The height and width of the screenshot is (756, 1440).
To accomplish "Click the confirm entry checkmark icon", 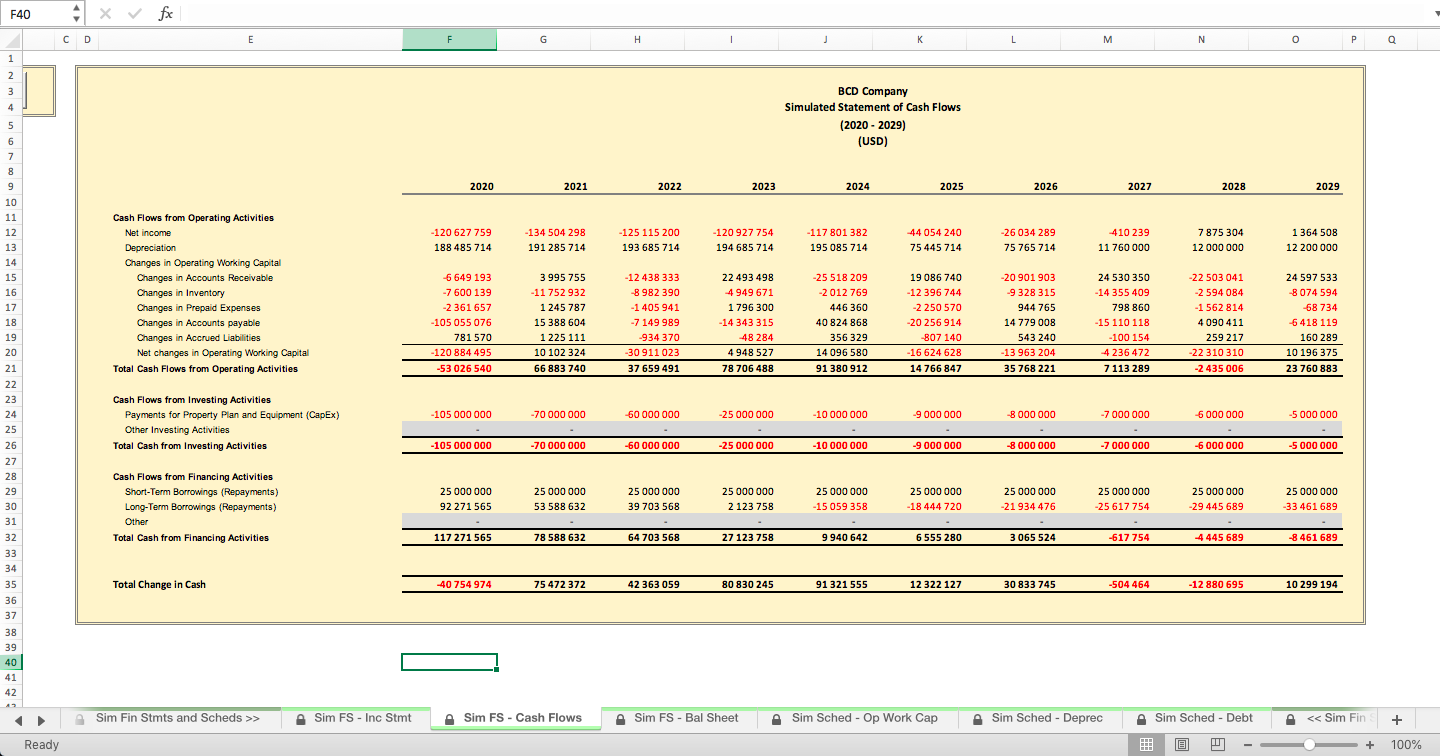I will coord(135,13).
